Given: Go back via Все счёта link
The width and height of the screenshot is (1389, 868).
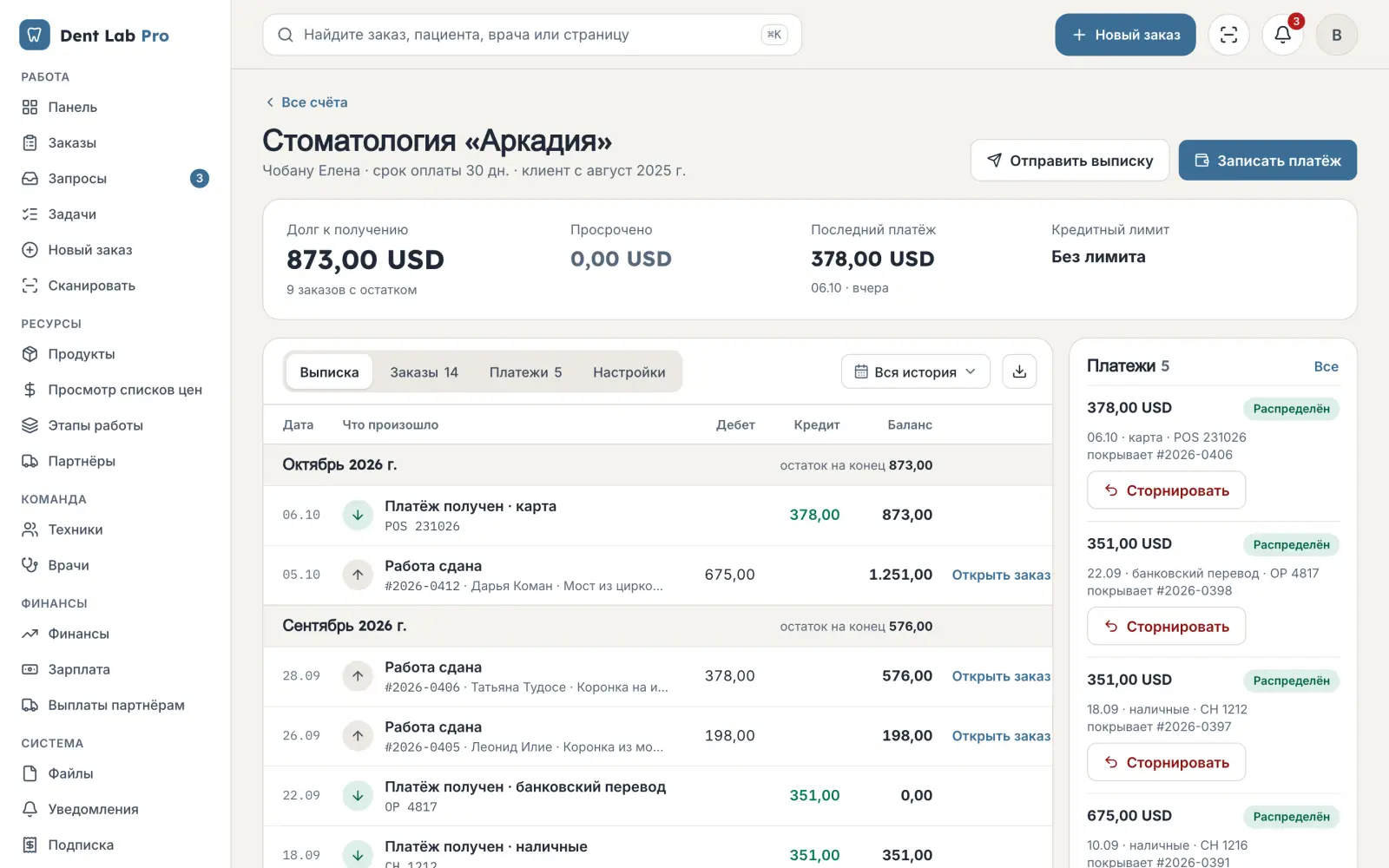Looking at the screenshot, I should click(x=306, y=102).
